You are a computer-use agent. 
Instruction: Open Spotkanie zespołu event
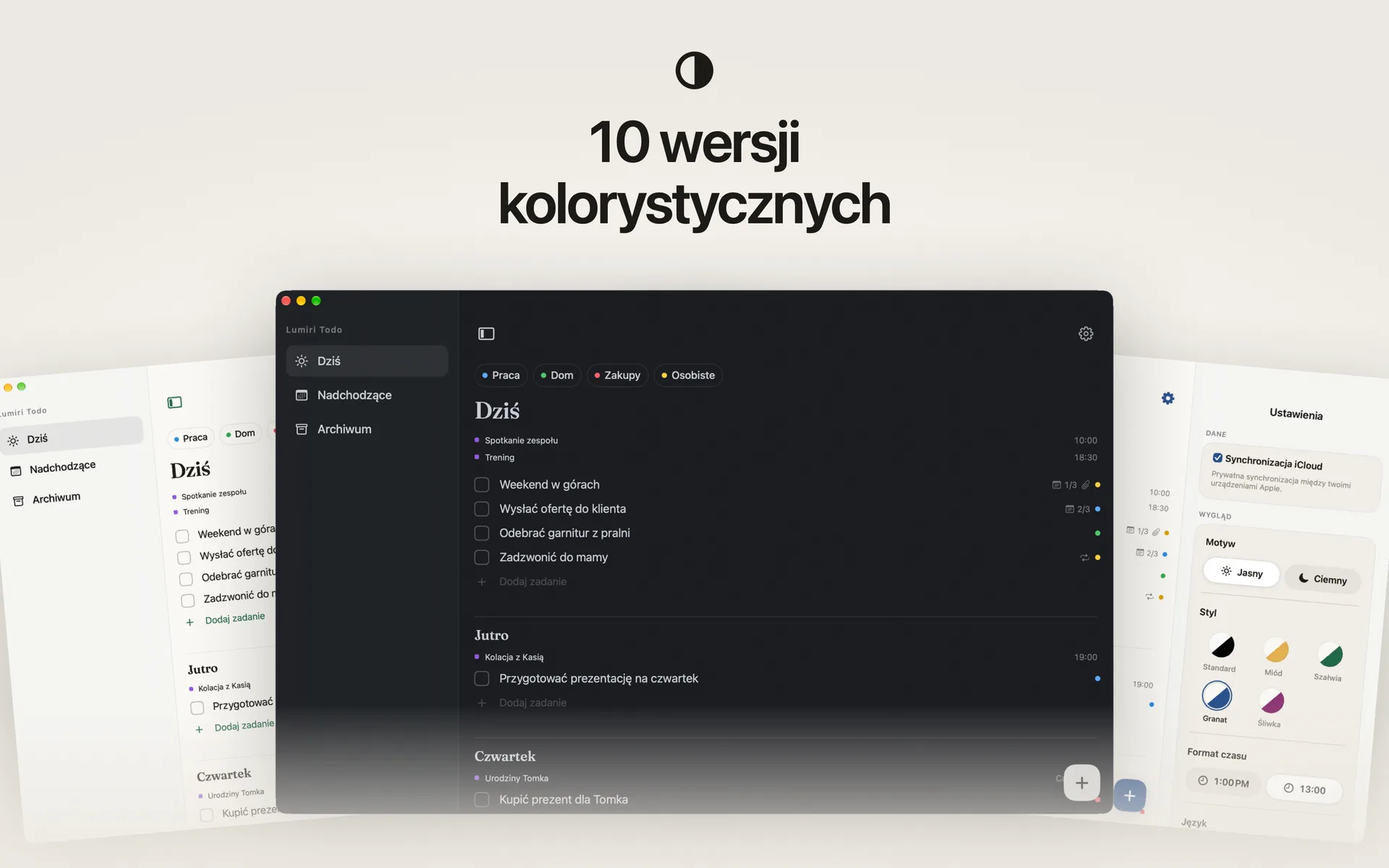521,441
